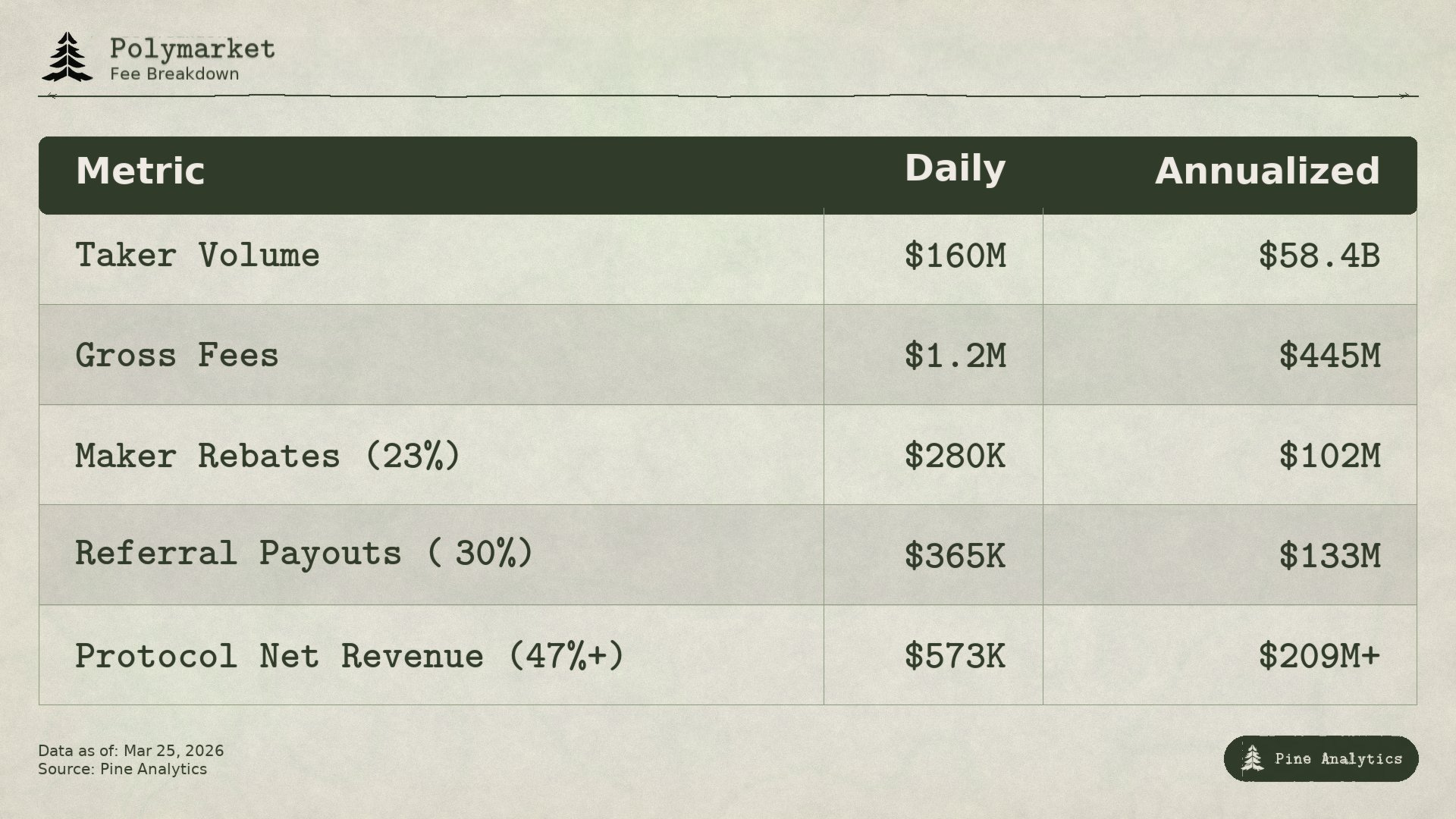Click the $160M daily taker volume cell
This screenshot has width=1456, height=819.
pos(955,256)
